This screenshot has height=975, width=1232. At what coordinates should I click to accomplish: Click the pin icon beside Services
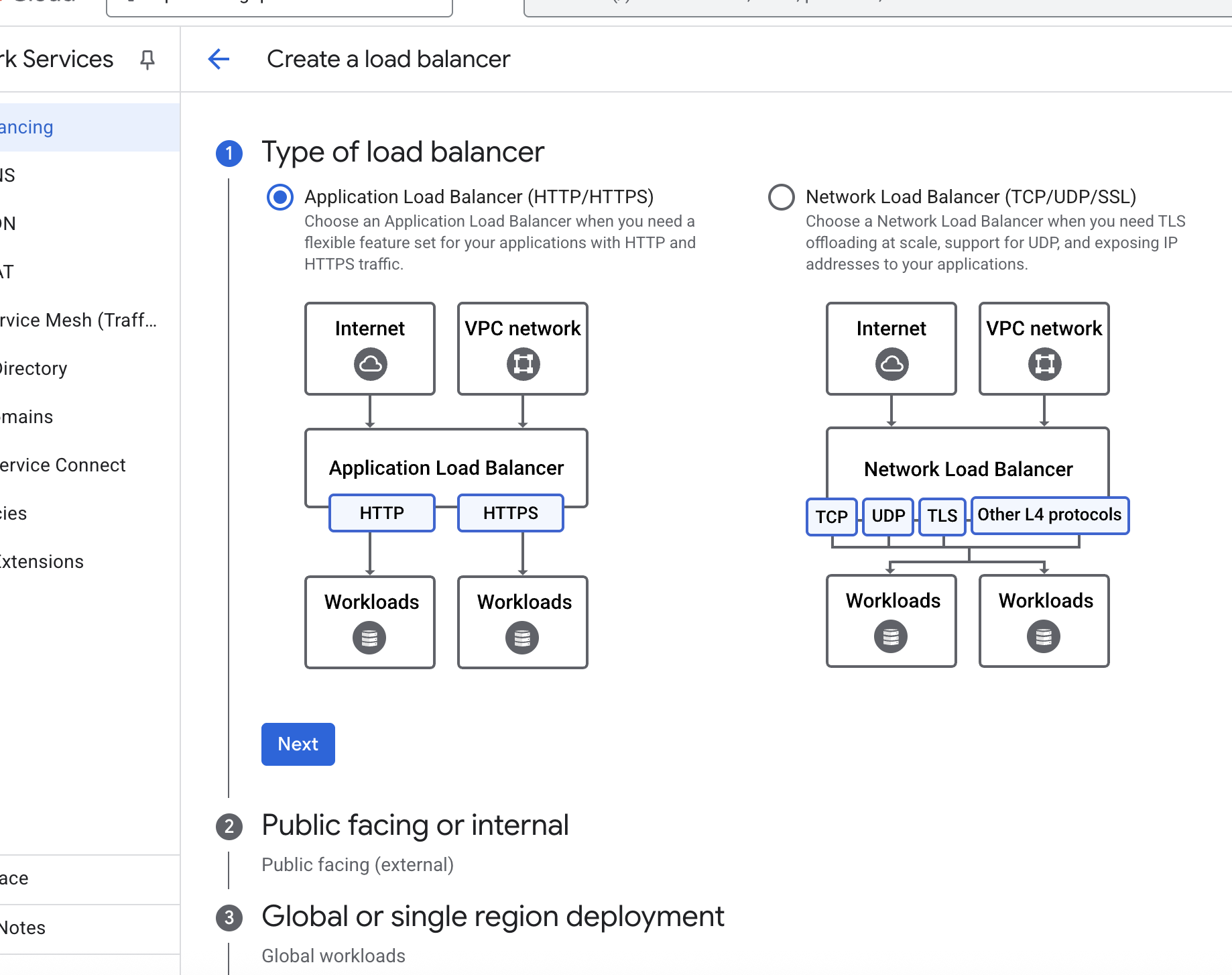[x=147, y=60]
